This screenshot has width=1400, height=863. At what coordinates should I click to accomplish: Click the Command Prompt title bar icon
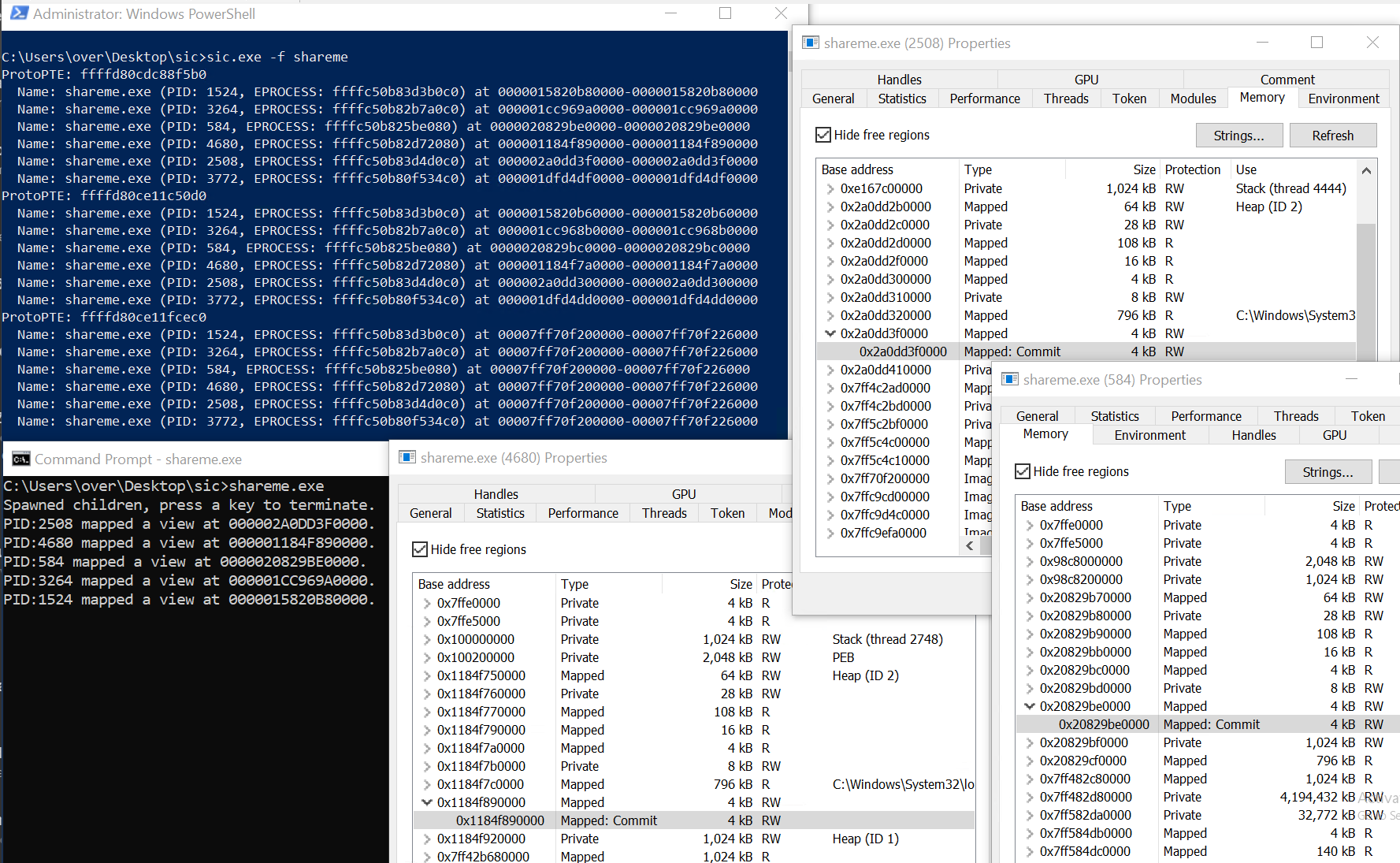coord(21,459)
